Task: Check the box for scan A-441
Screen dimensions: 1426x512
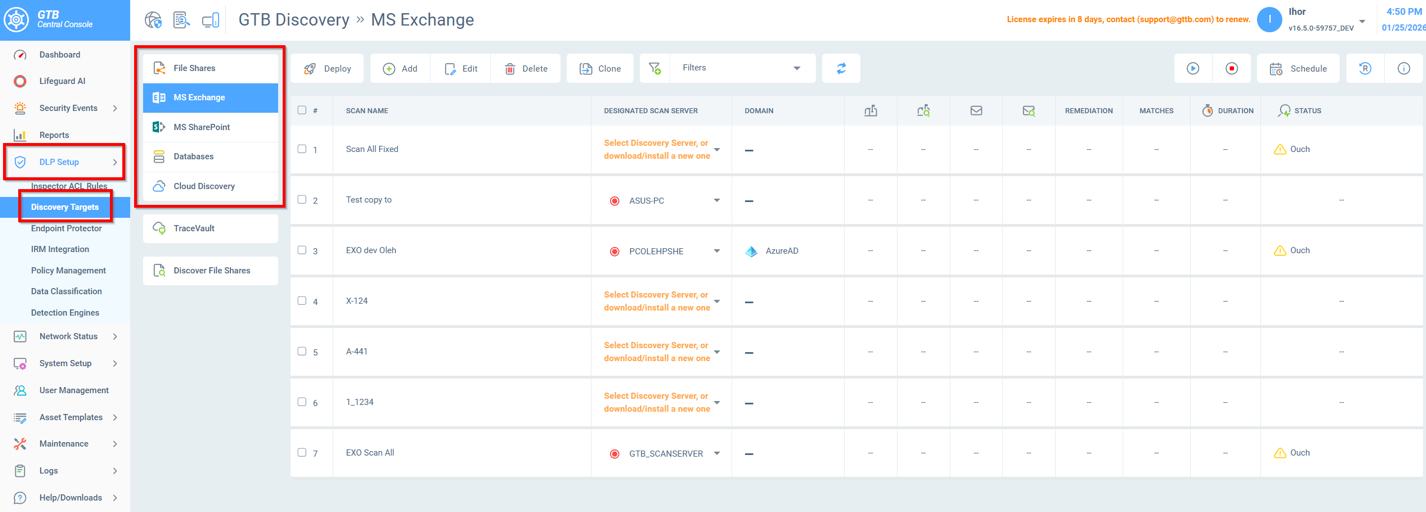Action: 302,351
